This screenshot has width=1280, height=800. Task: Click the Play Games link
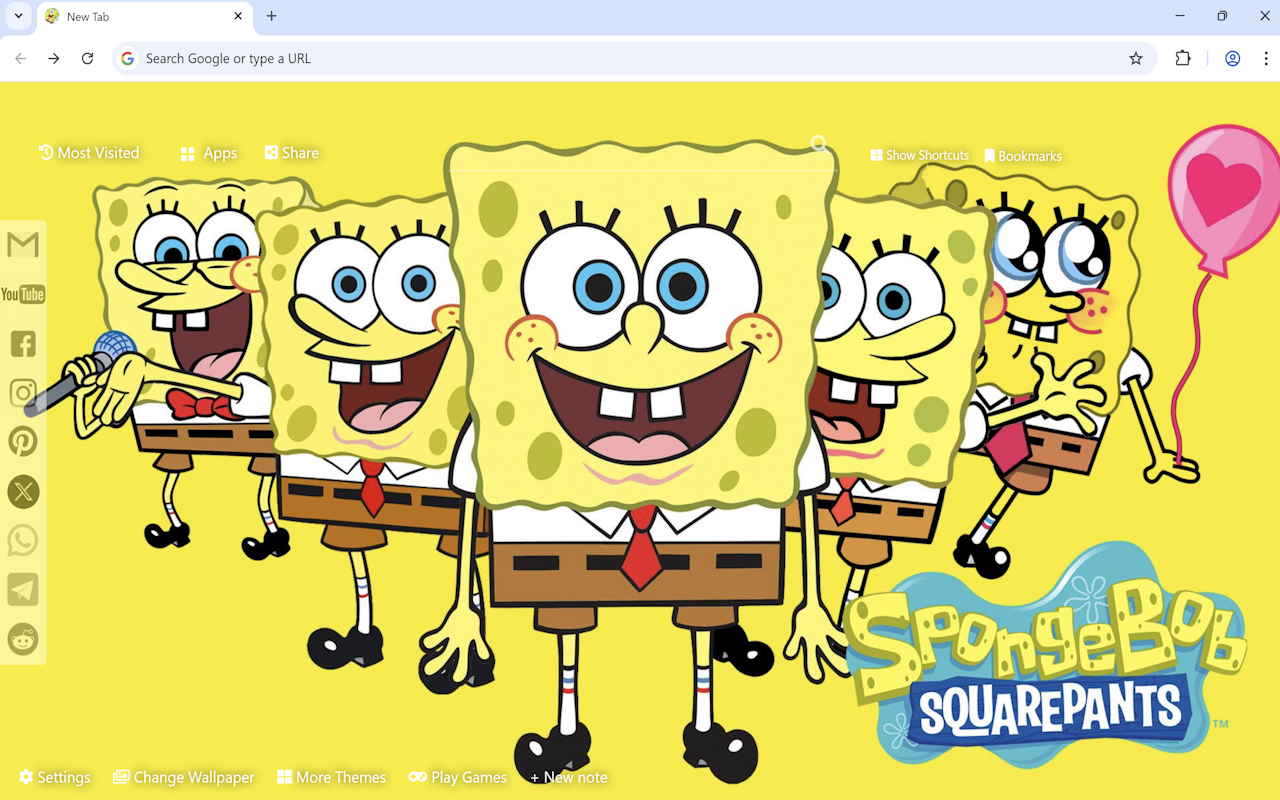458,777
